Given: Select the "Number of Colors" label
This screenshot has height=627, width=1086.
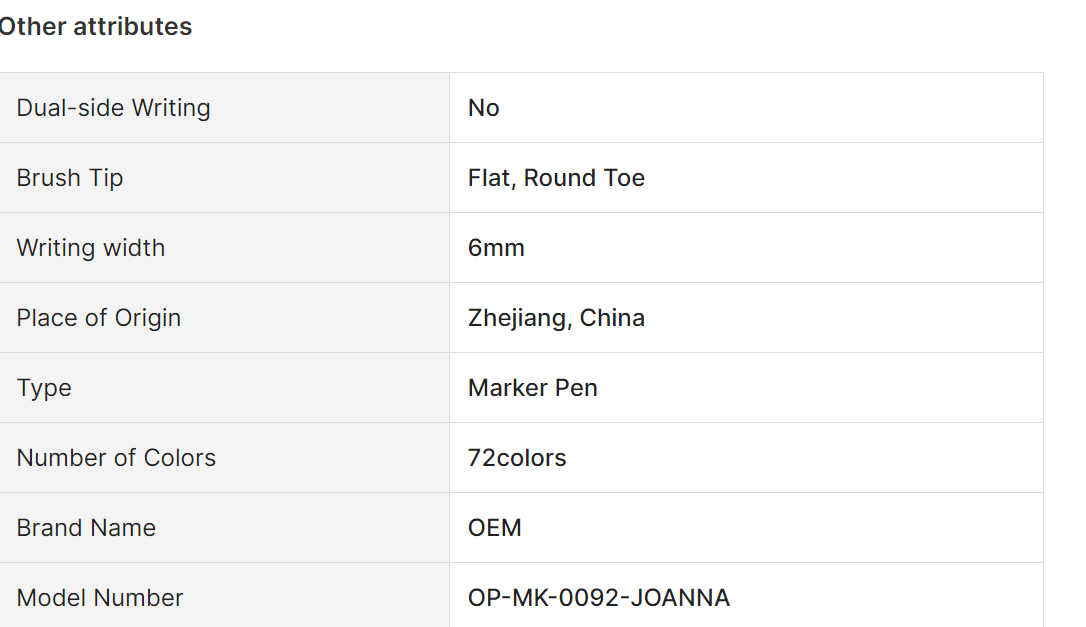Looking at the screenshot, I should click(116, 458).
